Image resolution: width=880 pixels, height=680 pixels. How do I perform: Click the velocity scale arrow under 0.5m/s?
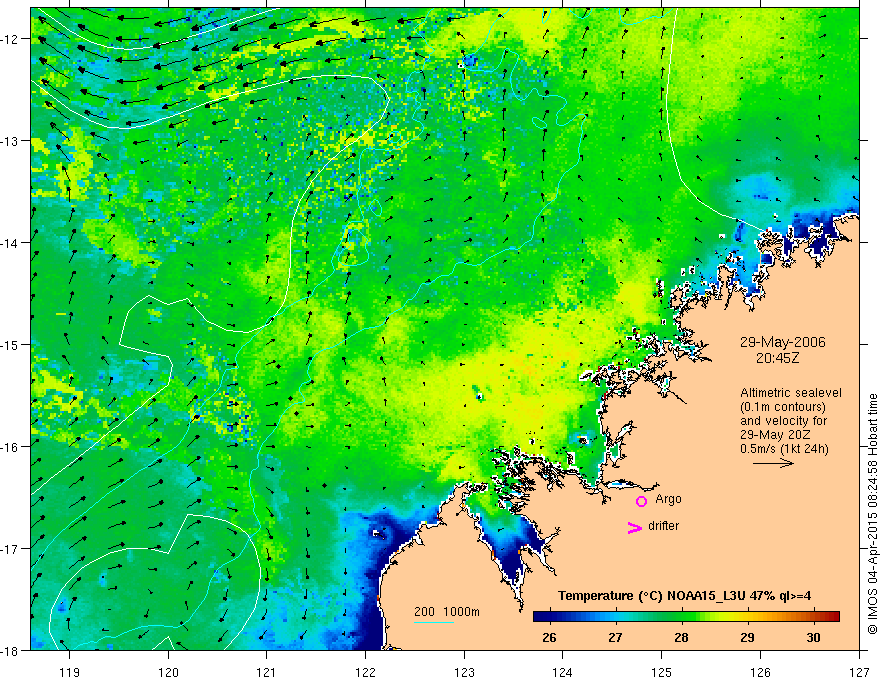pos(773,463)
